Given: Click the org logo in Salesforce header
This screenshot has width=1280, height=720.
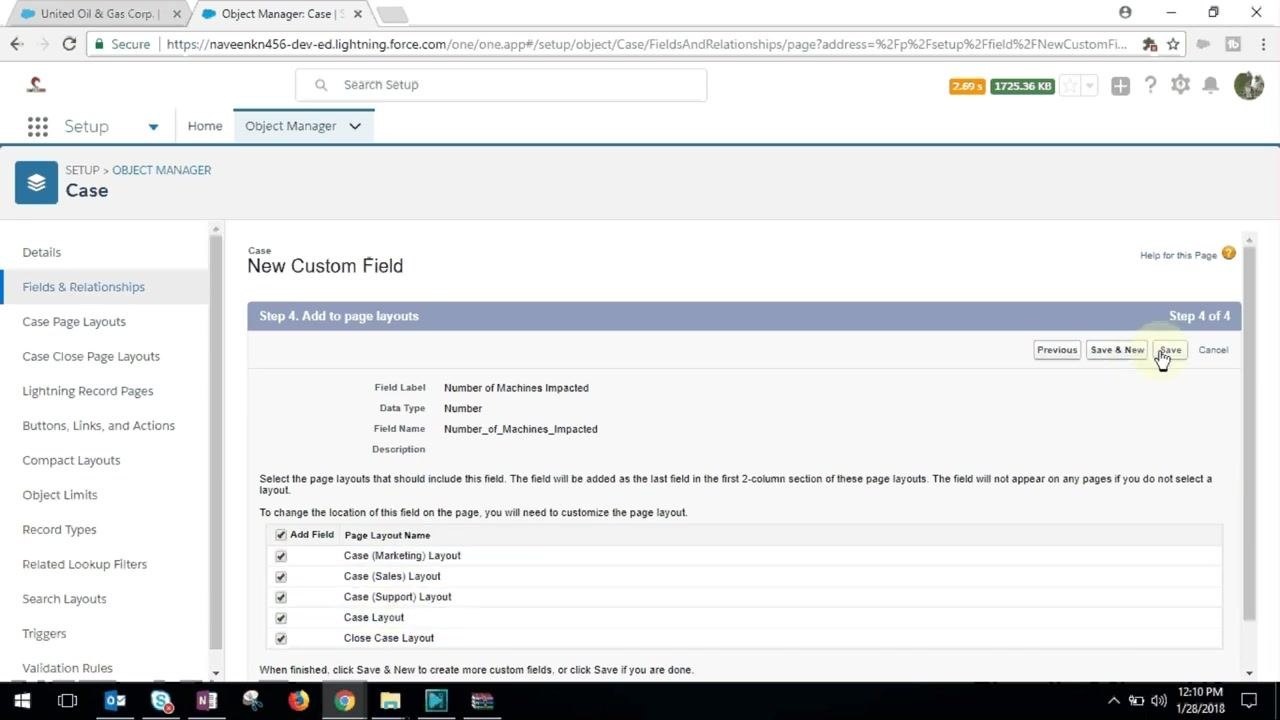Looking at the screenshot, I should [x=36, y=85].
